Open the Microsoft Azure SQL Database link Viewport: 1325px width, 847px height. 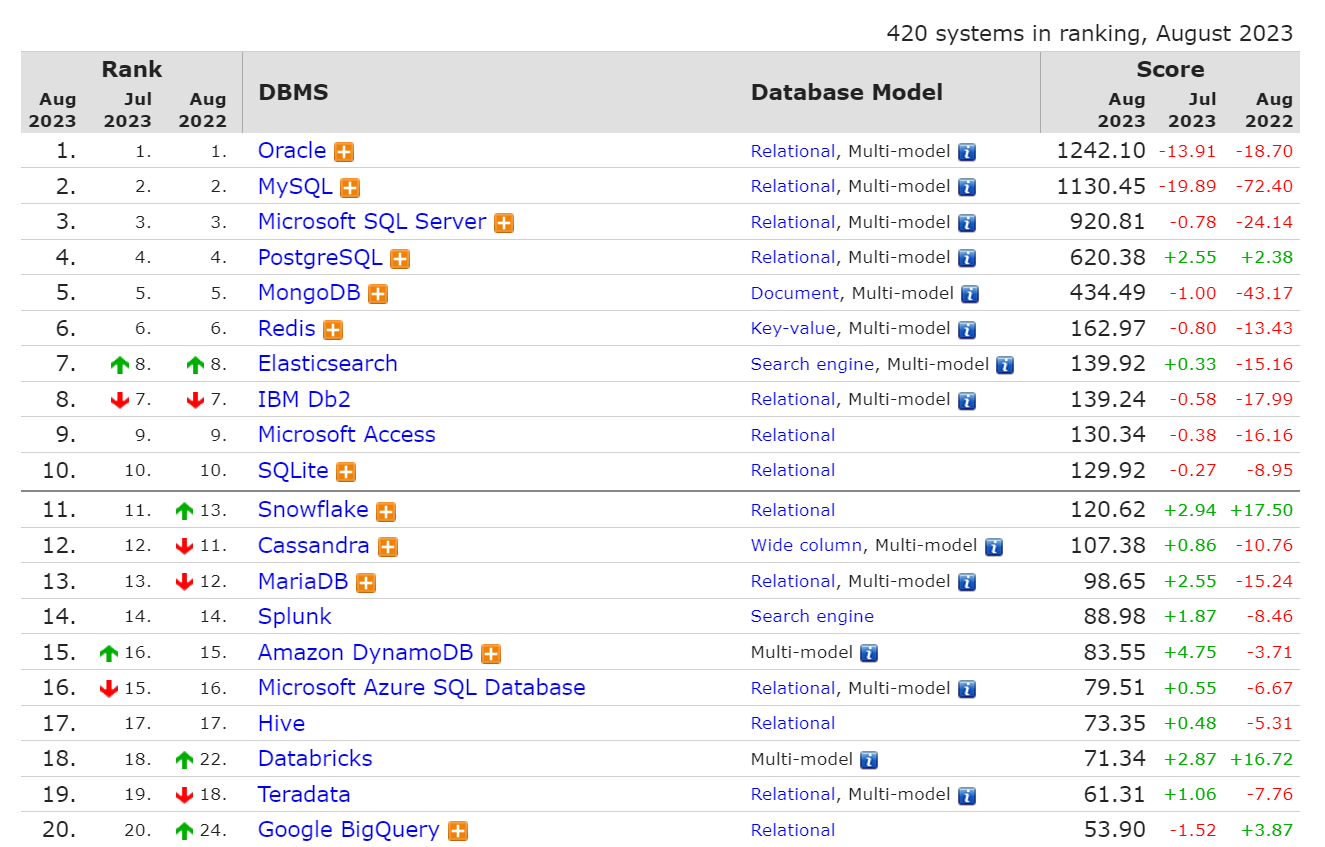pos(422,687)
